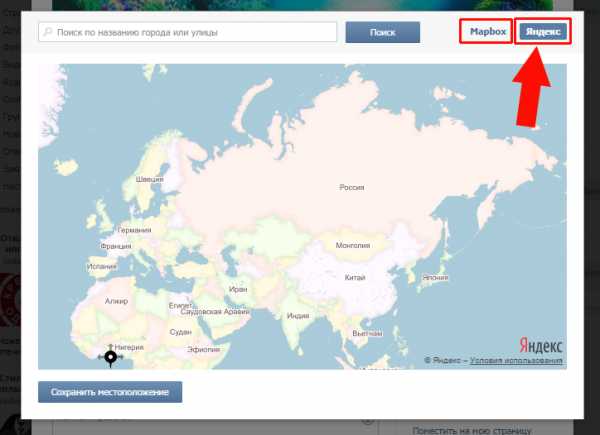The height and width of the screenshot is (435, 600).
Task: Switch to the Mapbox map tab
Action: [488, 32]
